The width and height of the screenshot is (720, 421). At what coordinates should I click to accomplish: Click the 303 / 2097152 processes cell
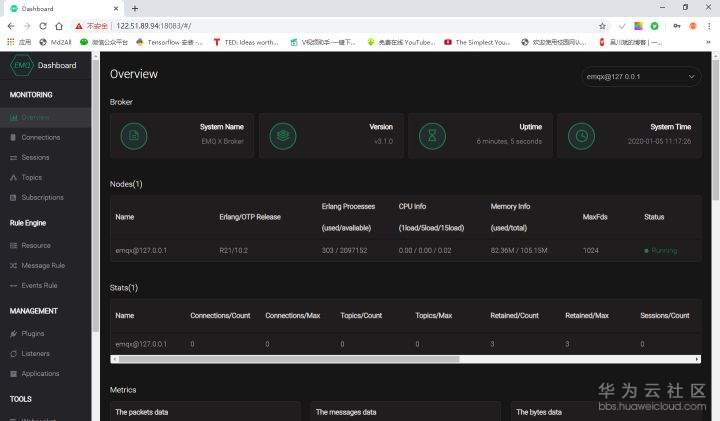click(344, 250)
